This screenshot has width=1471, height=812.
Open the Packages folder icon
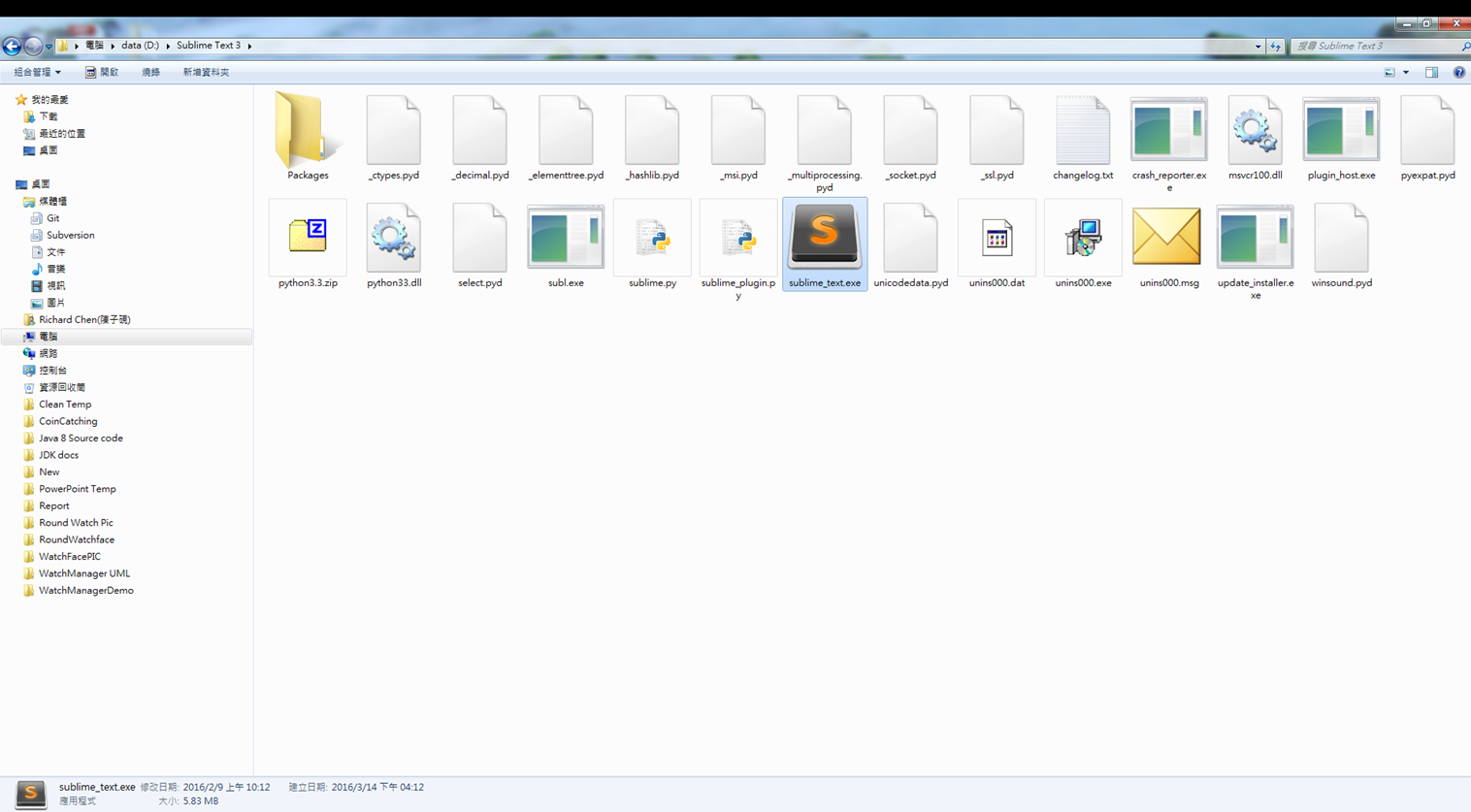(308, 128)
